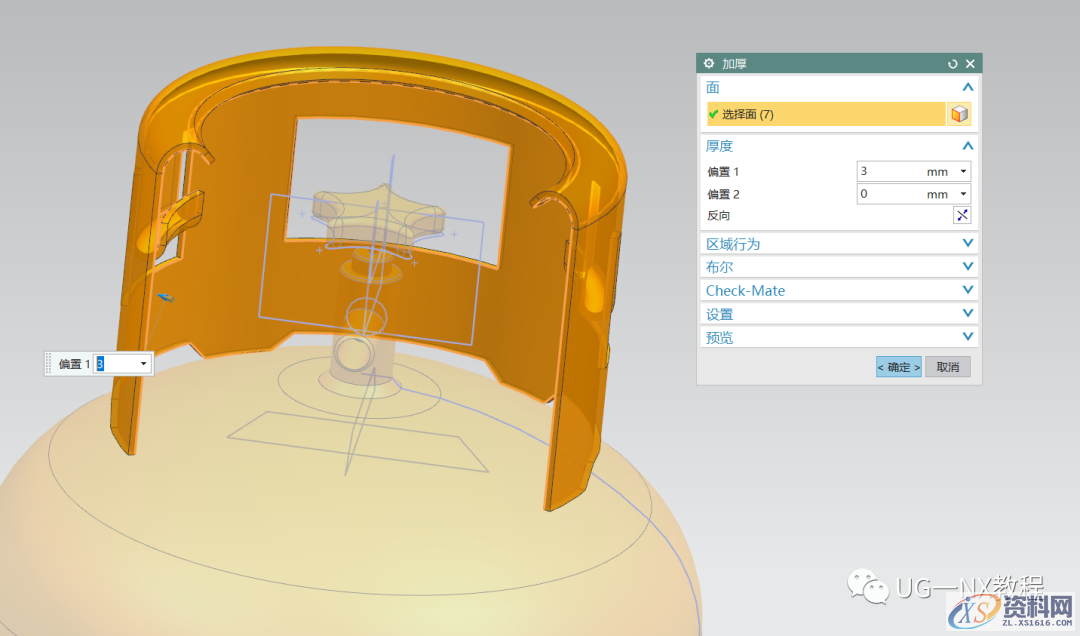Expand the 布尔 section
This screenshot has width=1080, height=636.
coord(967,267)
